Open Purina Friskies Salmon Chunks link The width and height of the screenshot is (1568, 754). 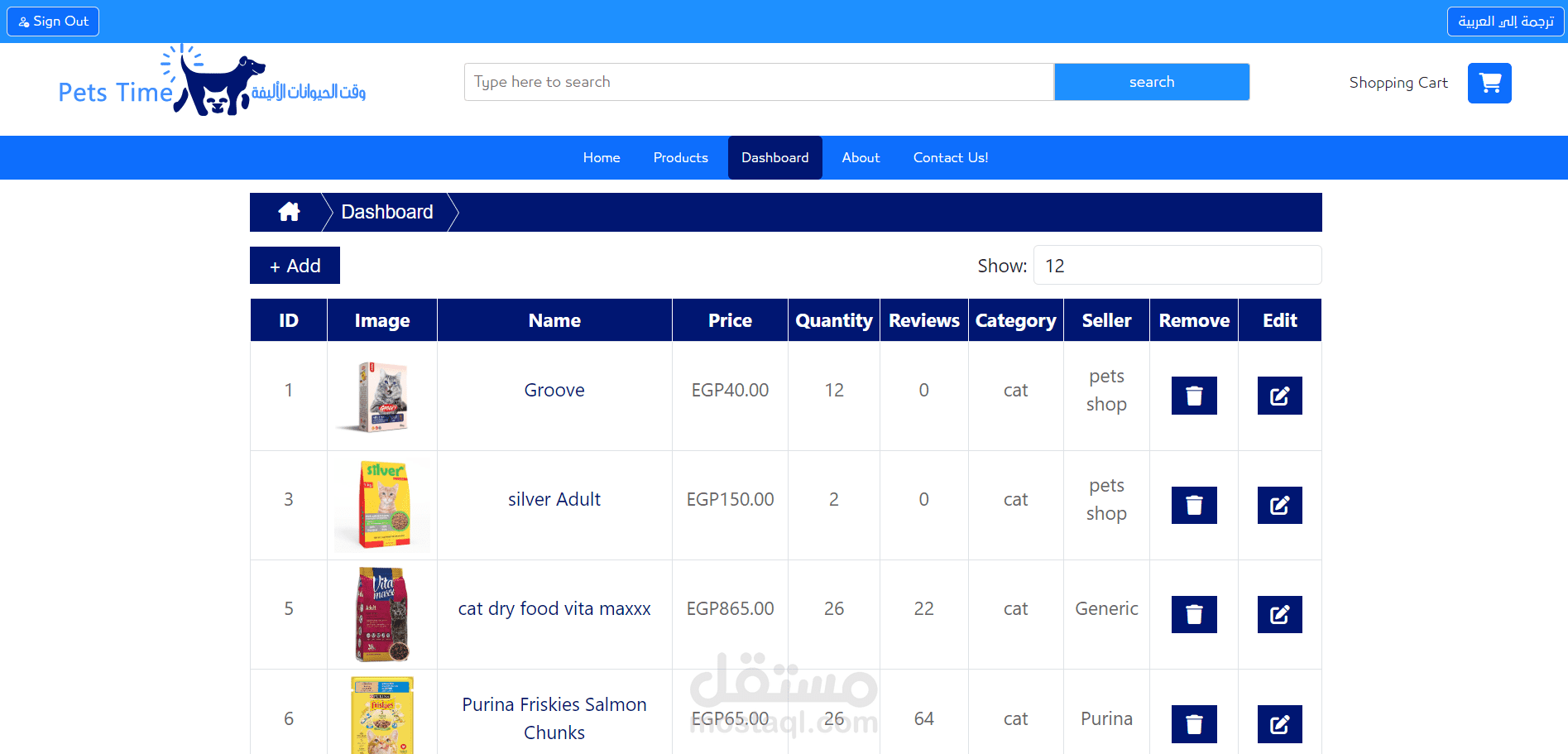pos(554,718)
